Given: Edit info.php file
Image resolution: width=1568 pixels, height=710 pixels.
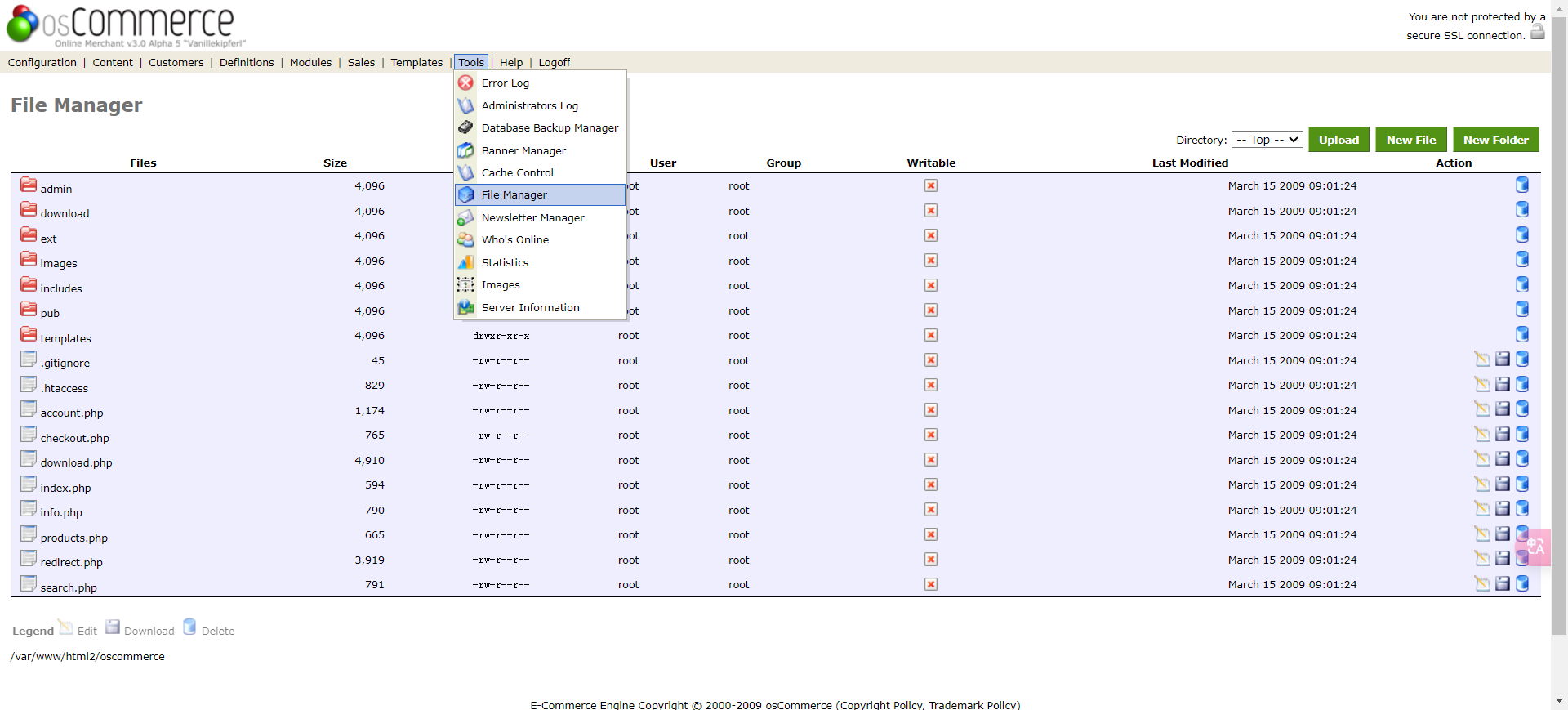Looking at the screenshot, I should [1482, 508].
